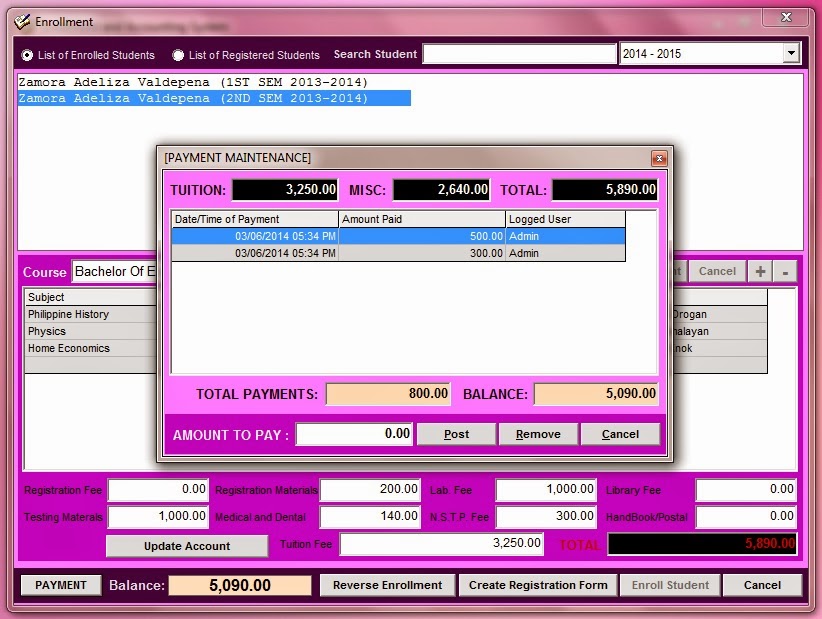
Task: Click the Post button
Action: pyautogui.click(x=456, y=434)
